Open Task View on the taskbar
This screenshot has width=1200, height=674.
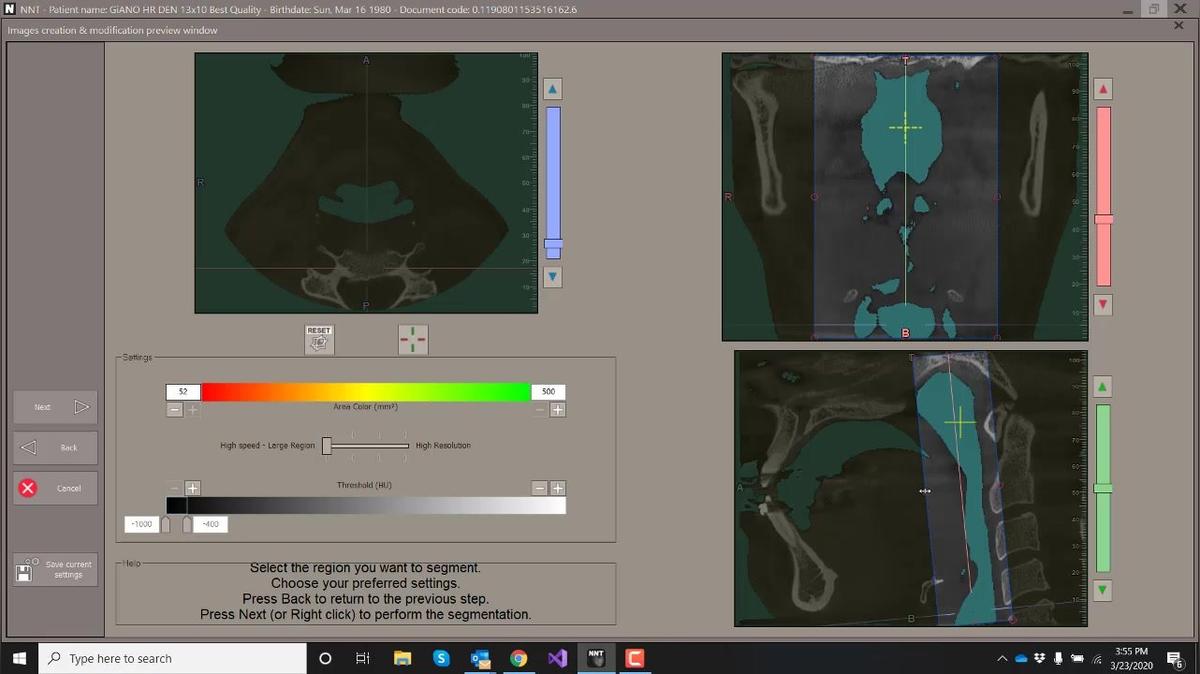(363, 658)
